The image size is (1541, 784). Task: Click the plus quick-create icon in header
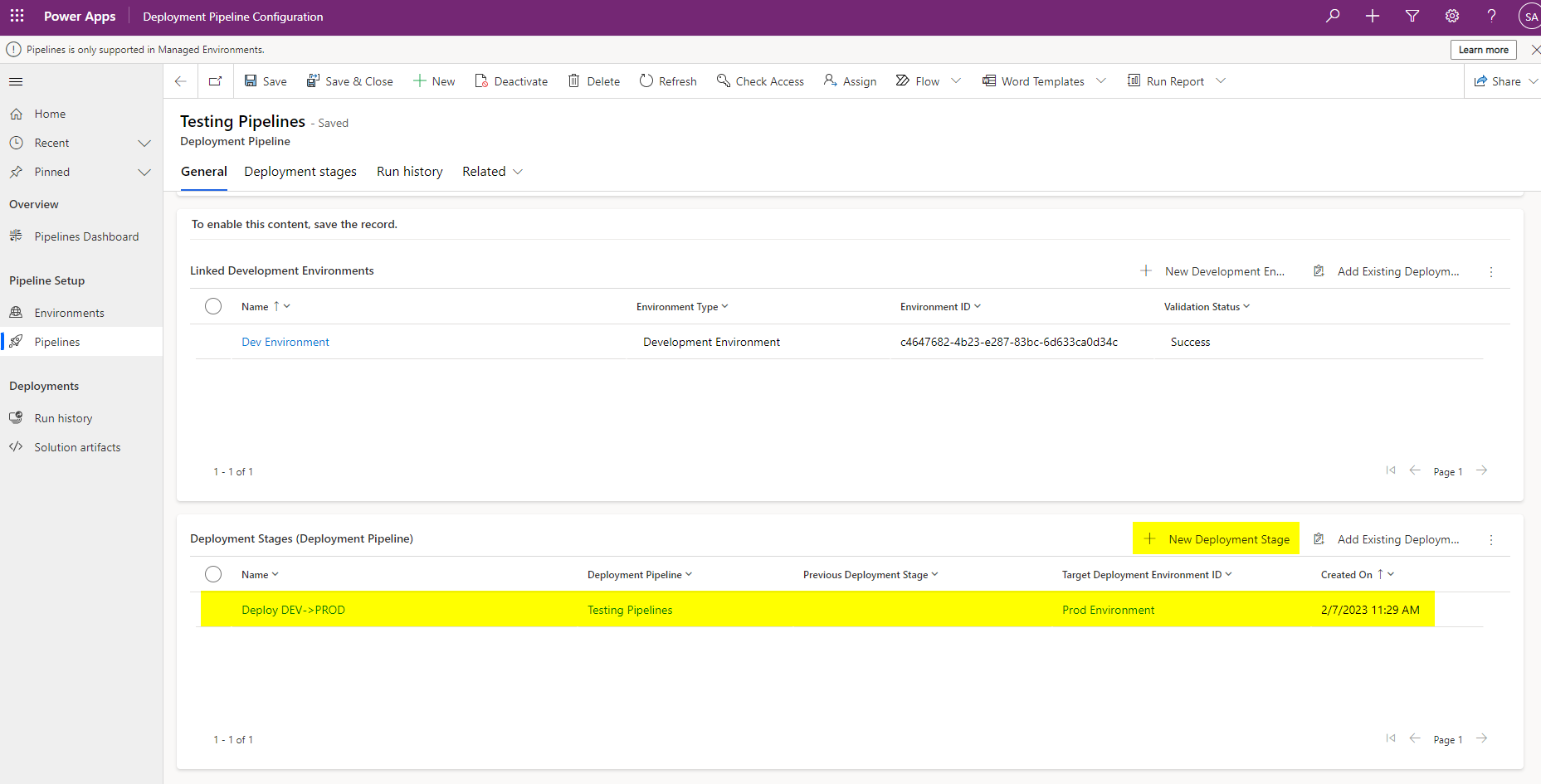pyautogui.click(x=1373, y=16)
